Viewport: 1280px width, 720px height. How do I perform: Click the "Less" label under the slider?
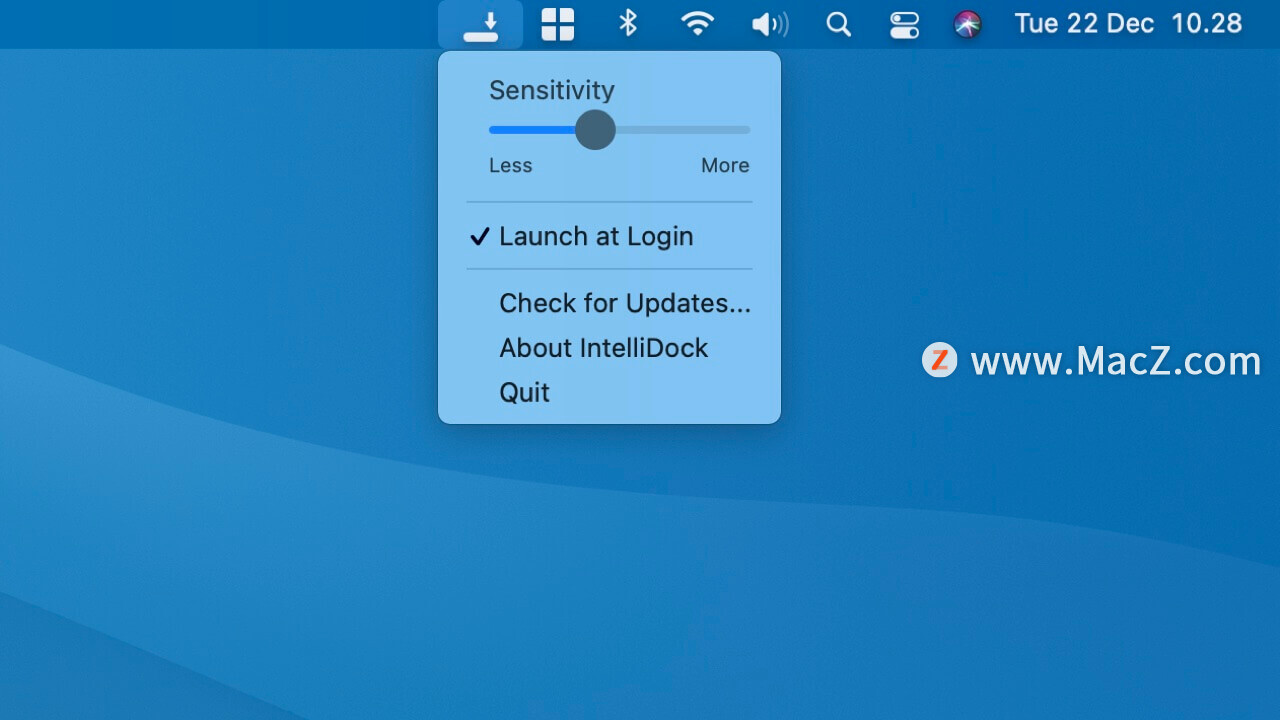point(510,166)
